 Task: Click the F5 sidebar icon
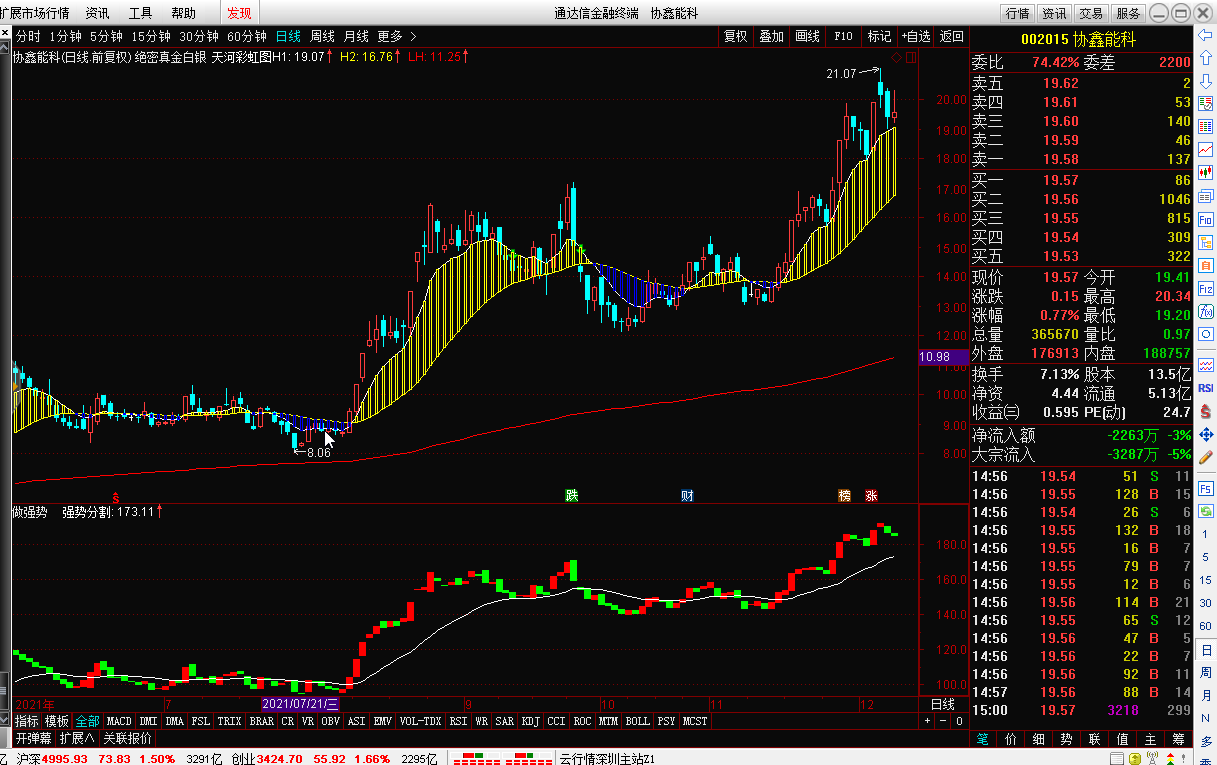pos(1206,489)
